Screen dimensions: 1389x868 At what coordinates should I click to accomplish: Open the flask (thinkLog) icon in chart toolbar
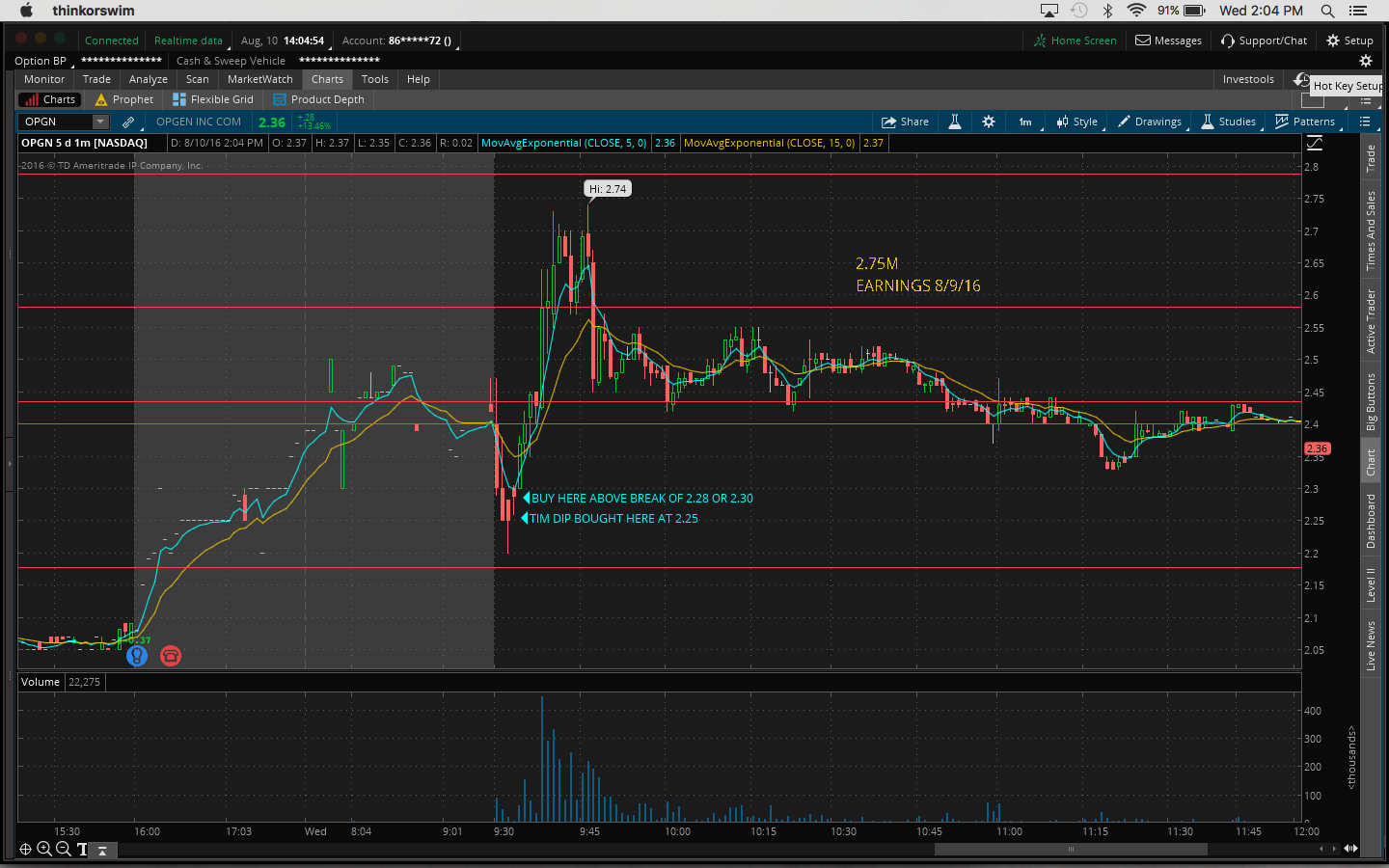click(955, 122)
